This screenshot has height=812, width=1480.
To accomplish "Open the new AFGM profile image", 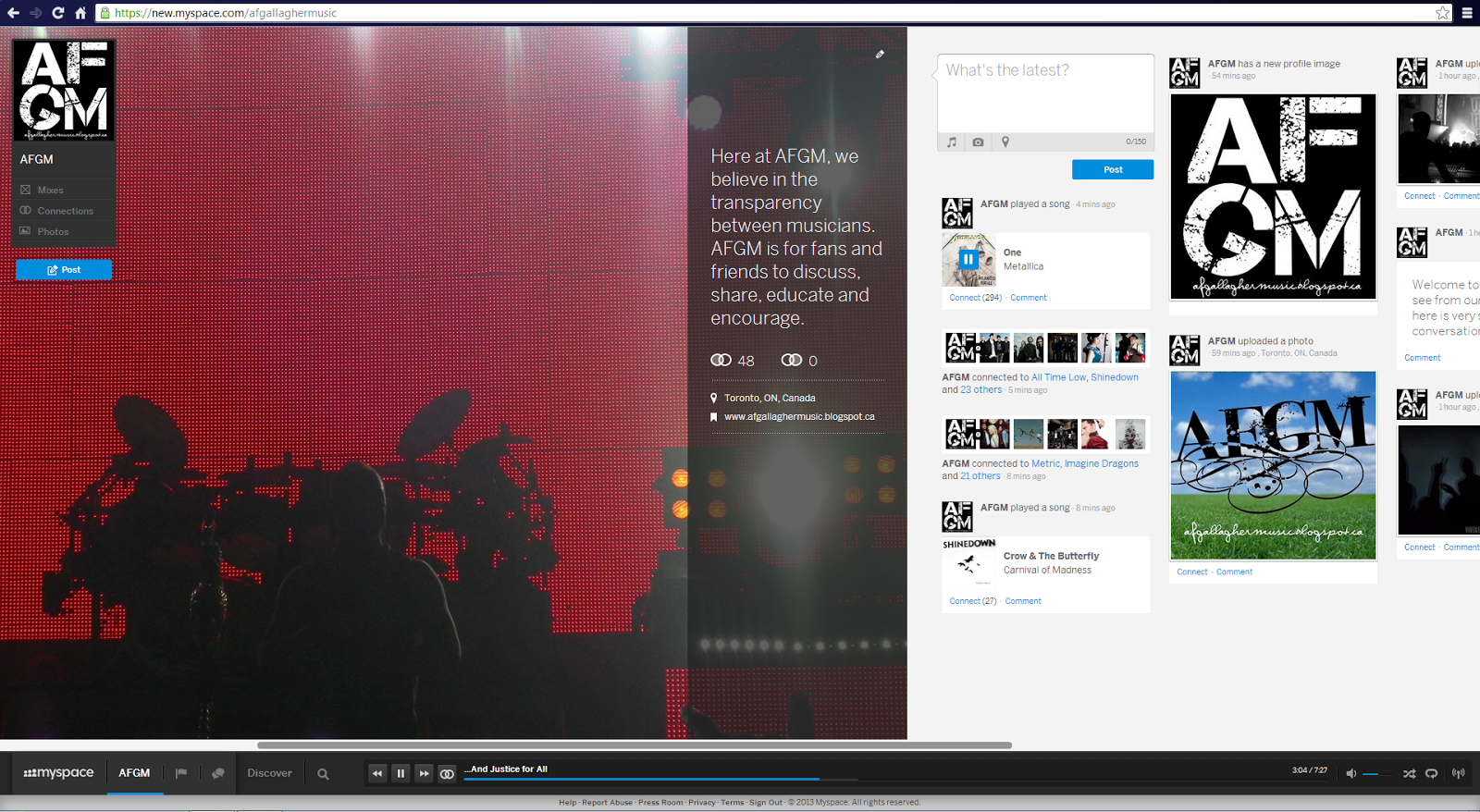I will click(1273, 196).
